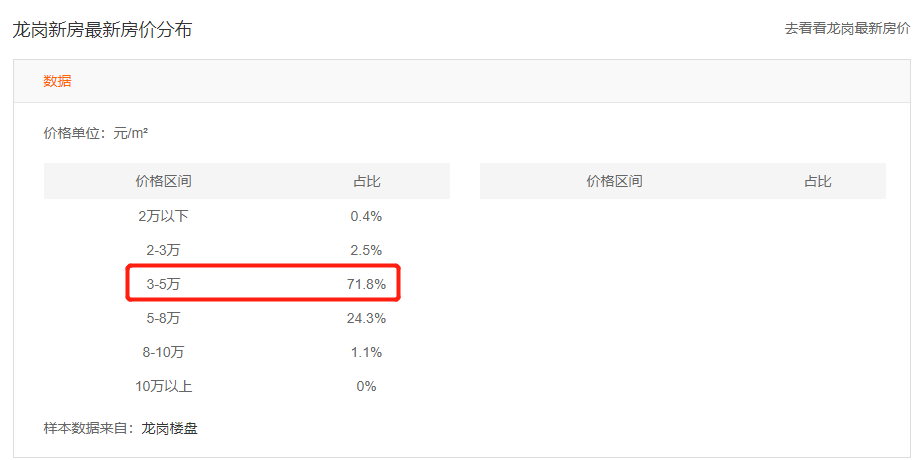Screen dimensions: 916x460
Task: Click the right 占比 column header
Action: (817, 181)
